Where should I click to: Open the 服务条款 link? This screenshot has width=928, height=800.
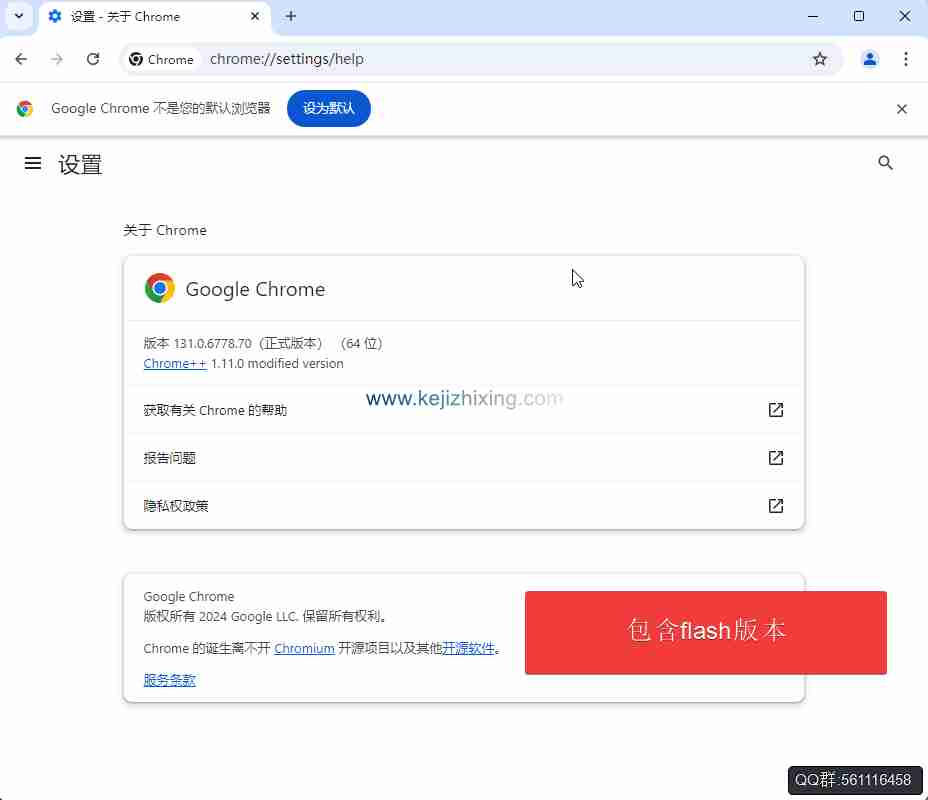169,680
